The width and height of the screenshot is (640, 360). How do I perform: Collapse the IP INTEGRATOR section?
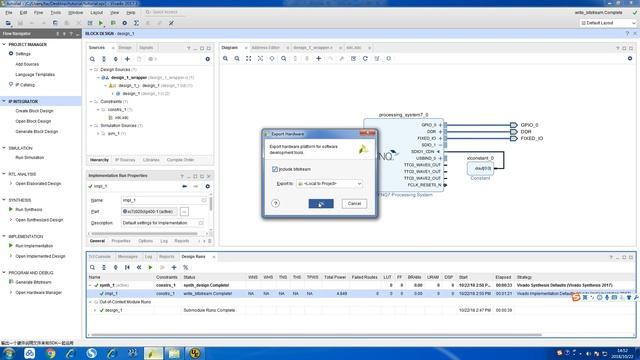point(4,101)
